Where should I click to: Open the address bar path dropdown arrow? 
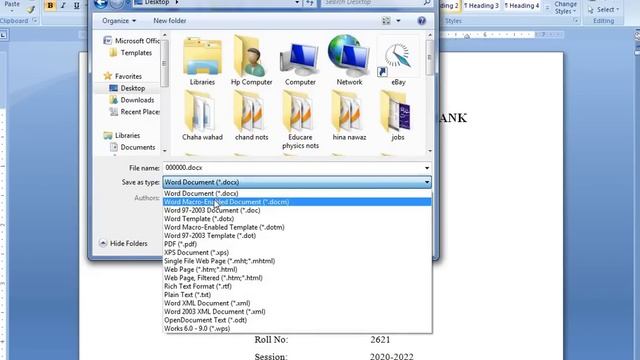(297, 3)
